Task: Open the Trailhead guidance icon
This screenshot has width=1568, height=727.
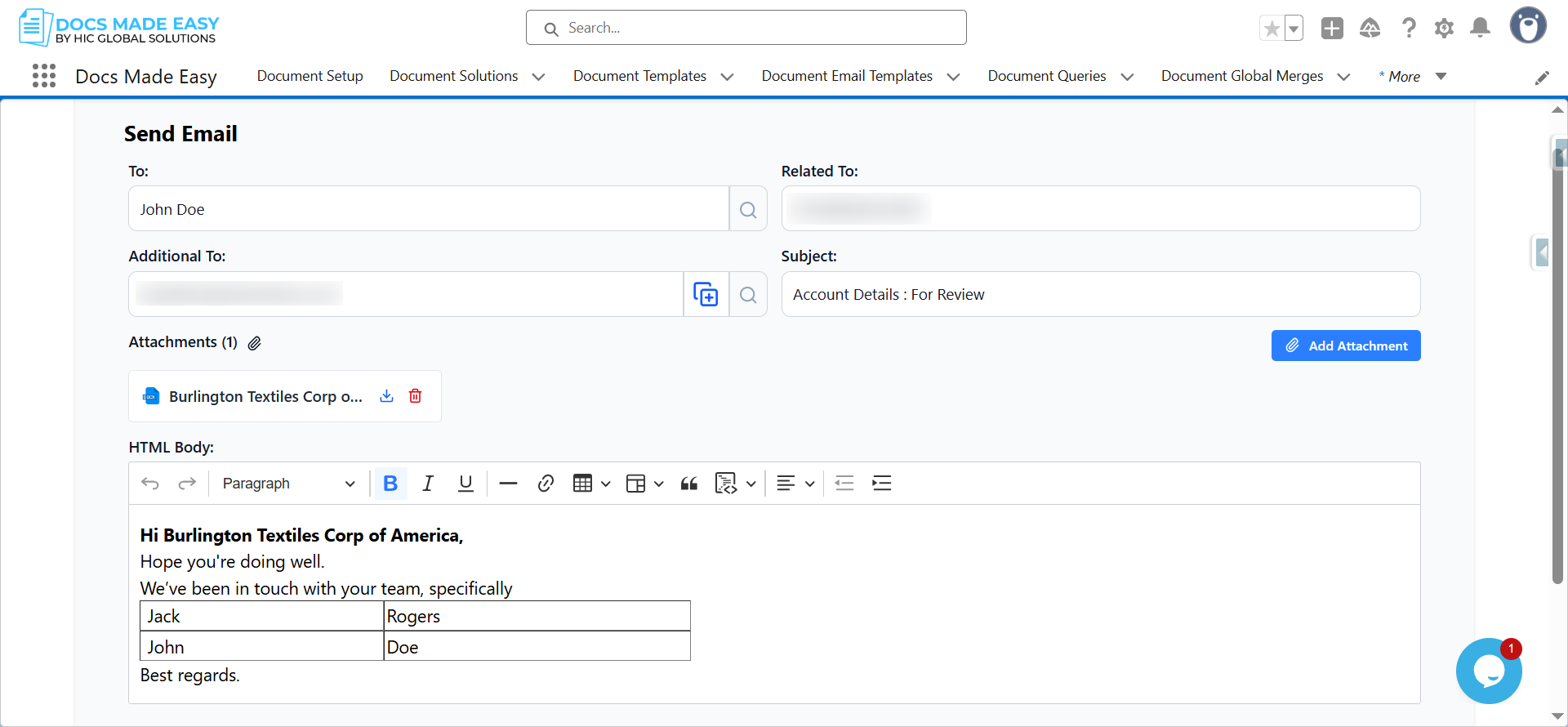Action: [1370, 29]
